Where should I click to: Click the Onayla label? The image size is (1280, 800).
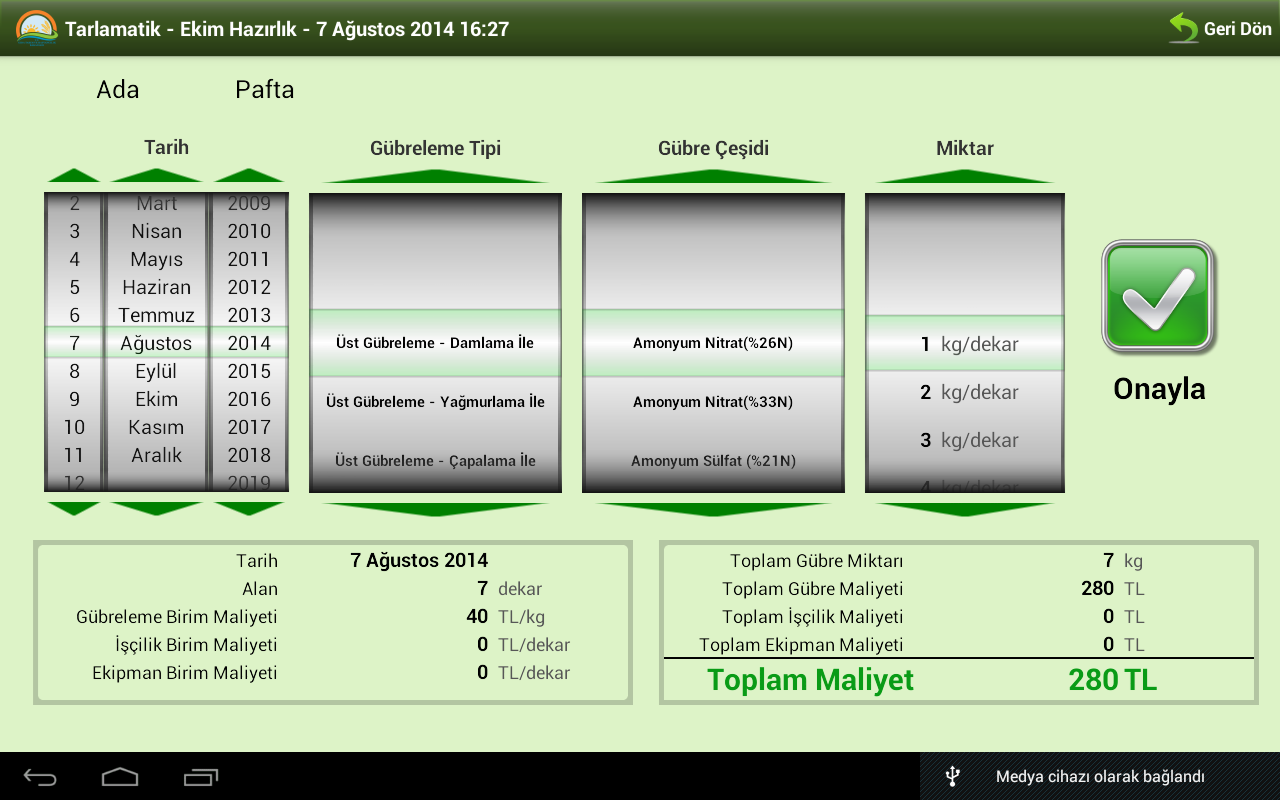(1159, 389)
